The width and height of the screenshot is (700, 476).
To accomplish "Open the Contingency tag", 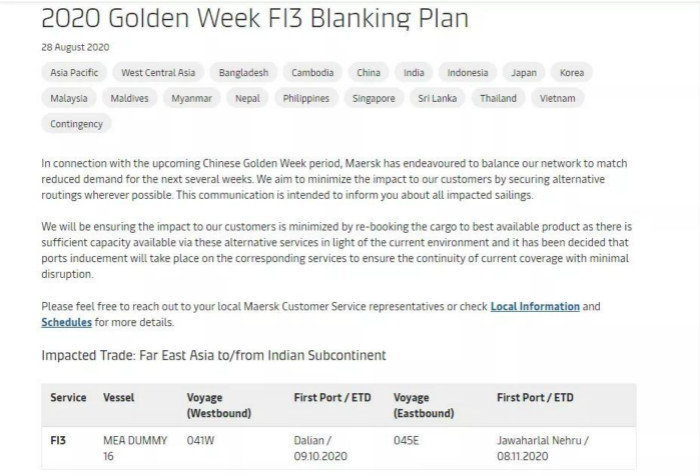I will click(76, 124).
